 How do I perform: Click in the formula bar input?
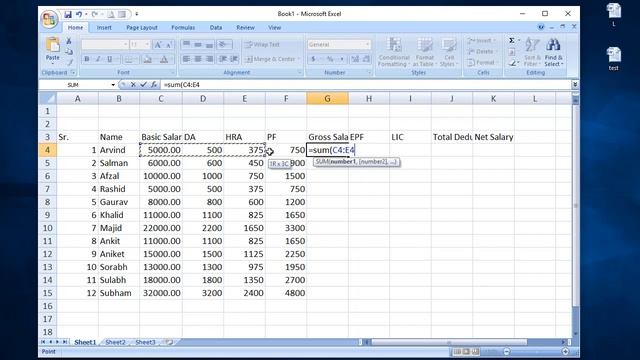[365, 84]
